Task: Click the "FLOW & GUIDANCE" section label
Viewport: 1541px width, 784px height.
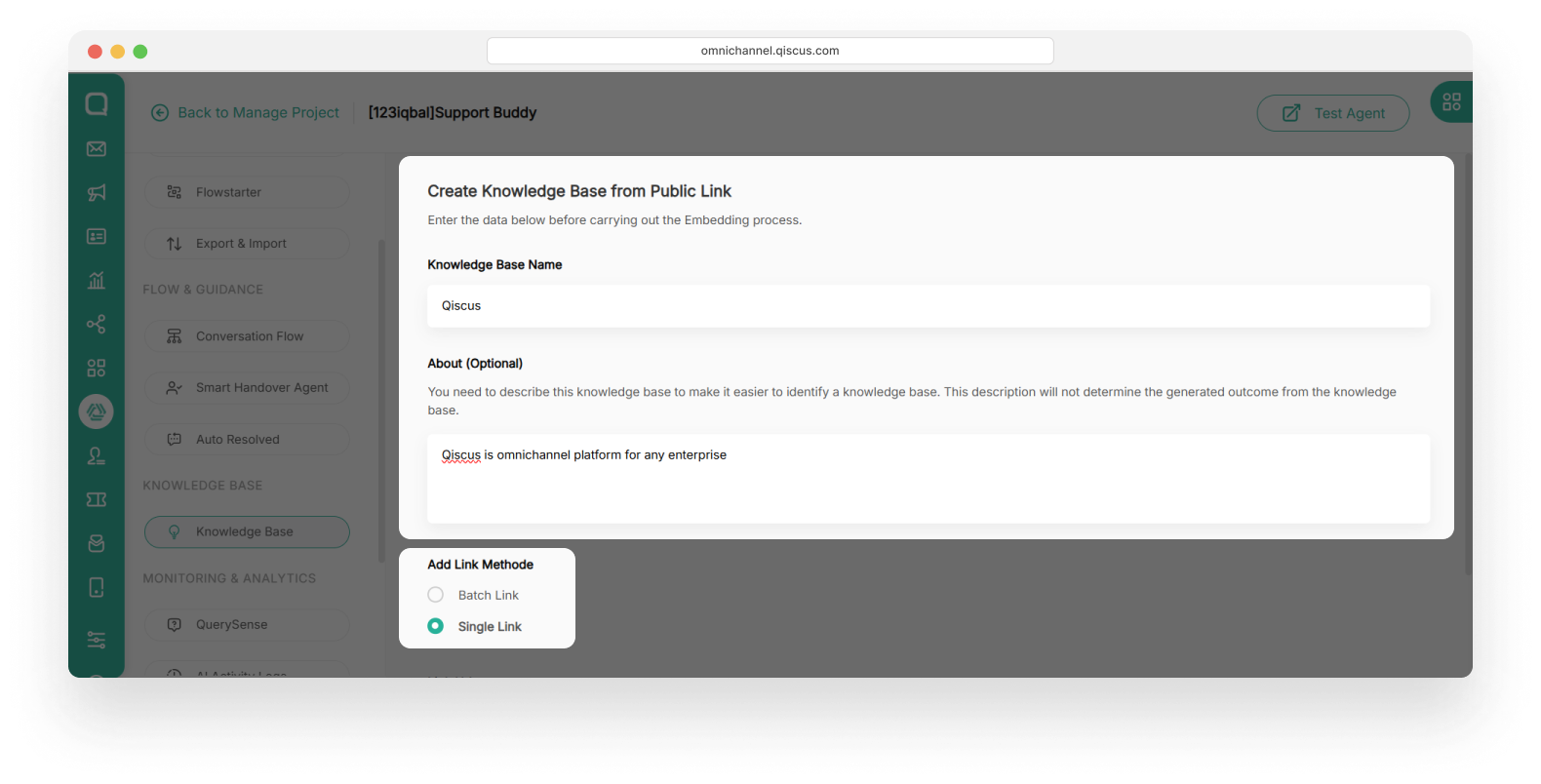Action: click(x=203, y=290)
